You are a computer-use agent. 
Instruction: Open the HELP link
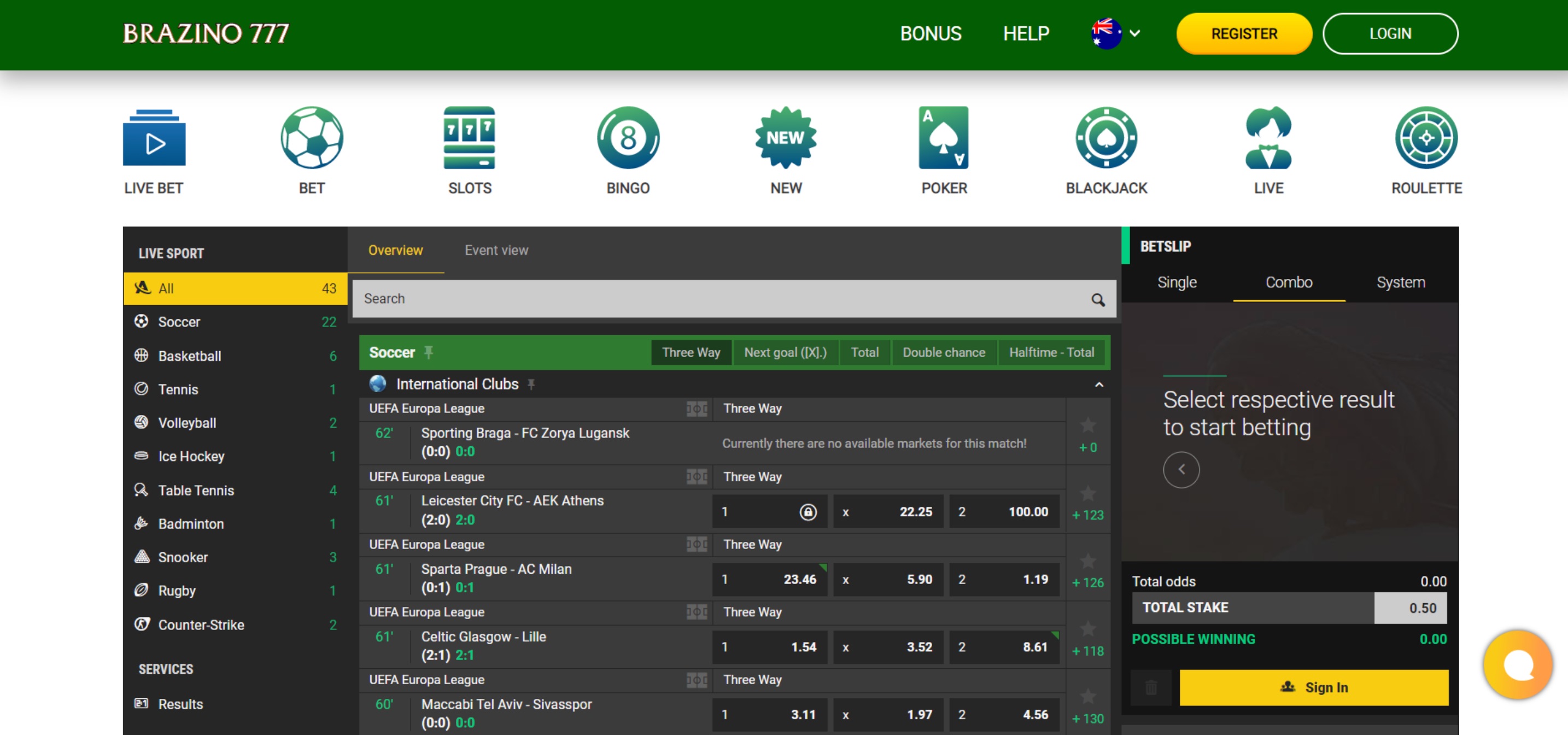1026,33
